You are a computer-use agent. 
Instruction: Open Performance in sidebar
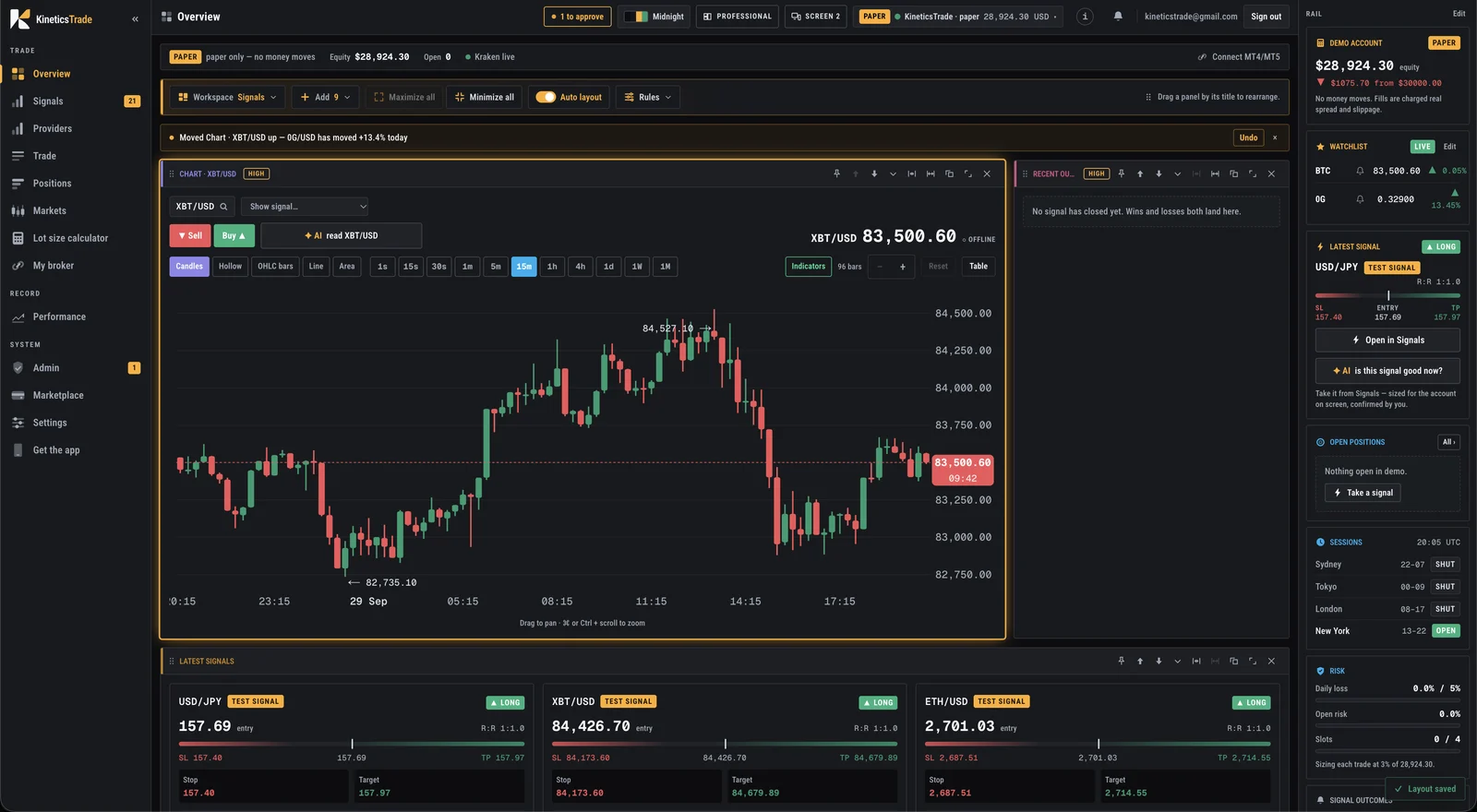(76, 316)
